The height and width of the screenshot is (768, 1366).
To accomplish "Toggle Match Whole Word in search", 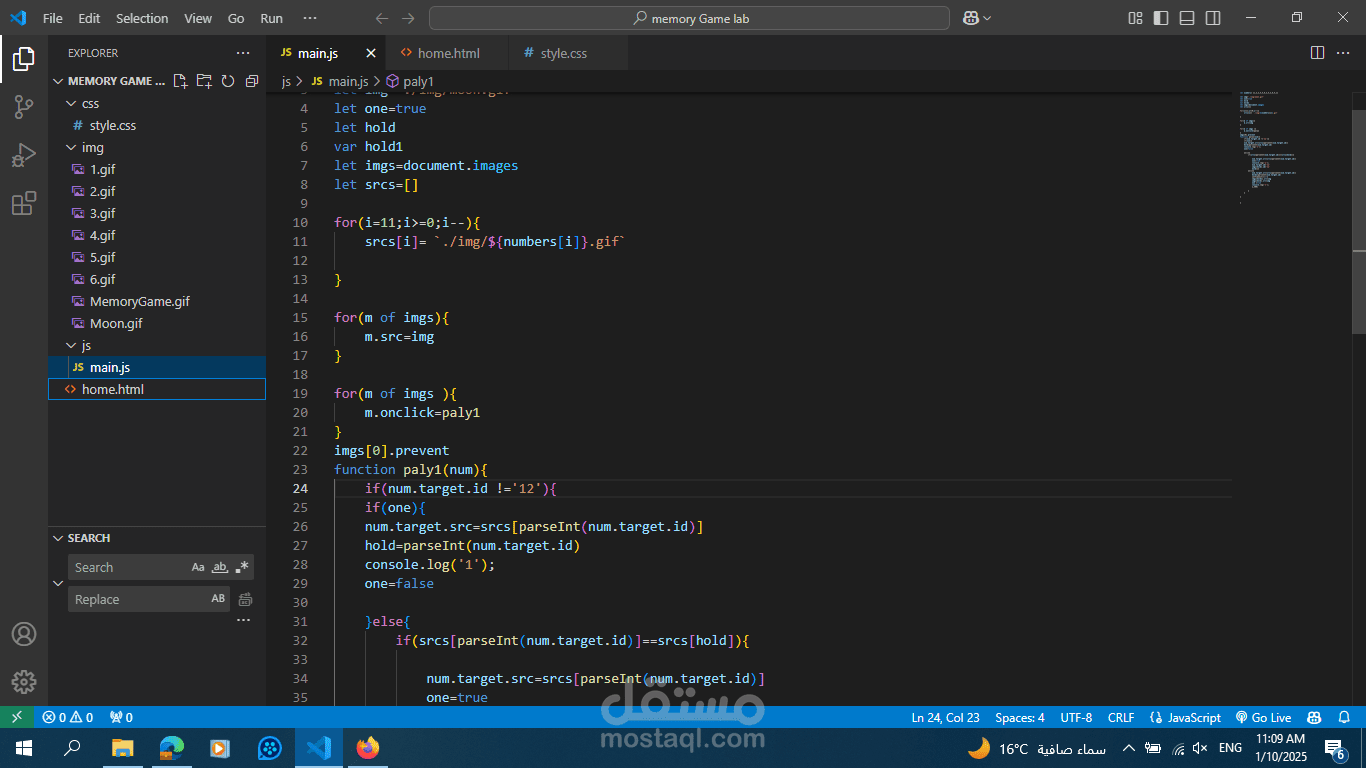I will (220, 567).
